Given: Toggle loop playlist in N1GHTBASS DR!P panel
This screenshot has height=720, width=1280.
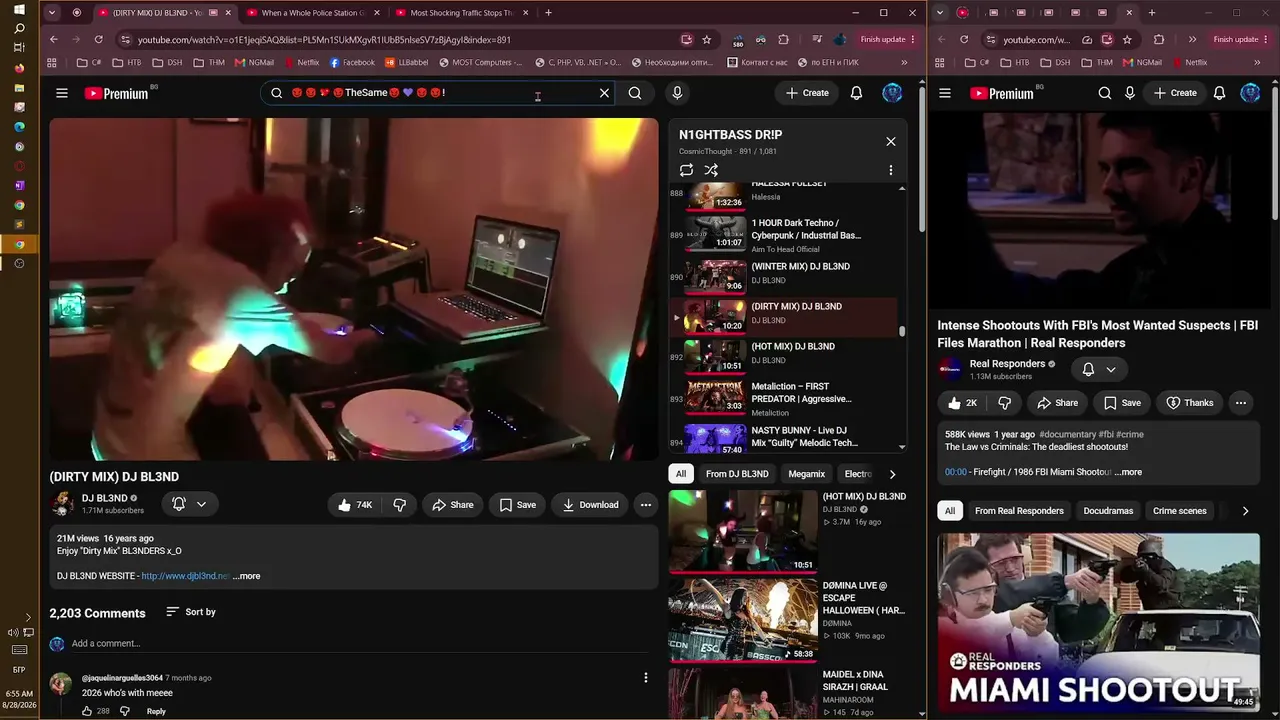Looking at the screenshot, I should pyautogui.click(x=686, y=170).
